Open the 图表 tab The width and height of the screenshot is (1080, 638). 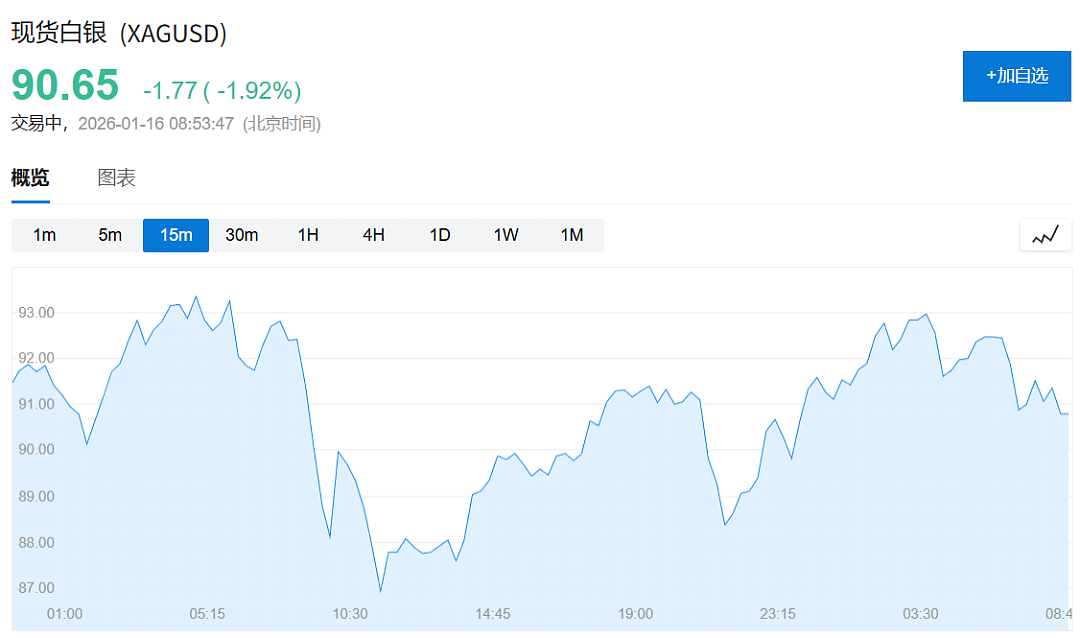(x=116, y=178)
